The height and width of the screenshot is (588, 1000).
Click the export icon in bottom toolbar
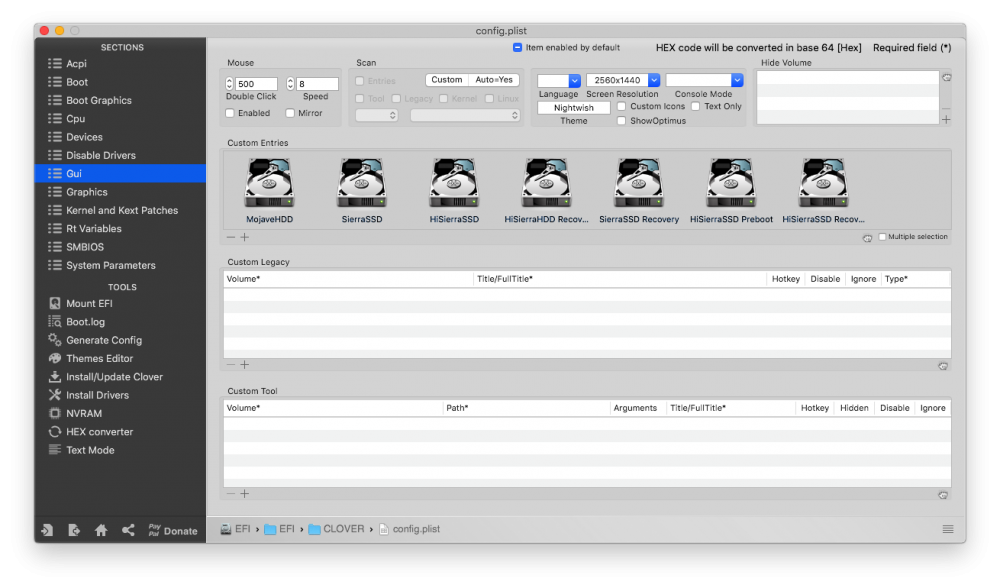tap(74, 531)
